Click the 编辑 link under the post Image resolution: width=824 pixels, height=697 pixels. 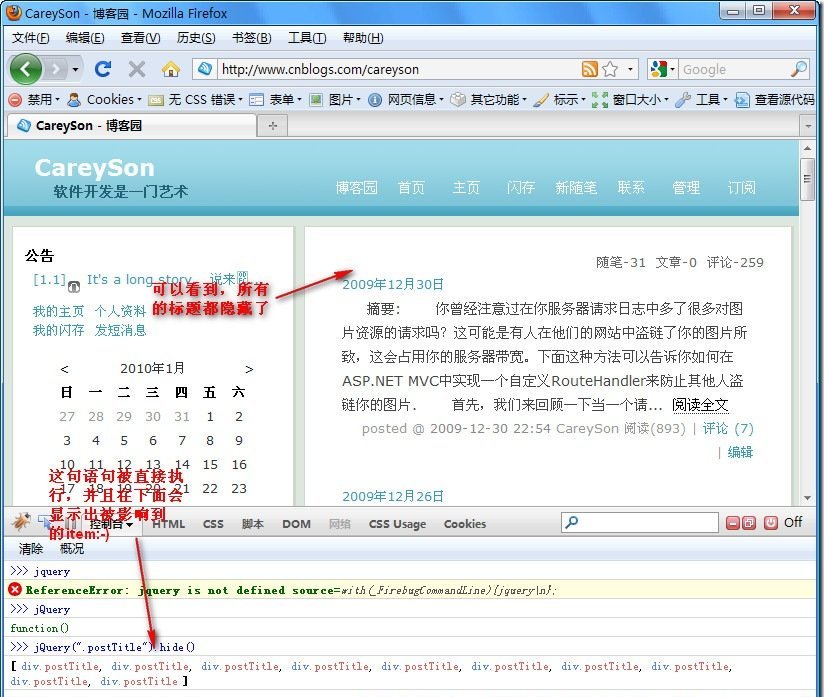pyautogui.click(x=740, y=453)
